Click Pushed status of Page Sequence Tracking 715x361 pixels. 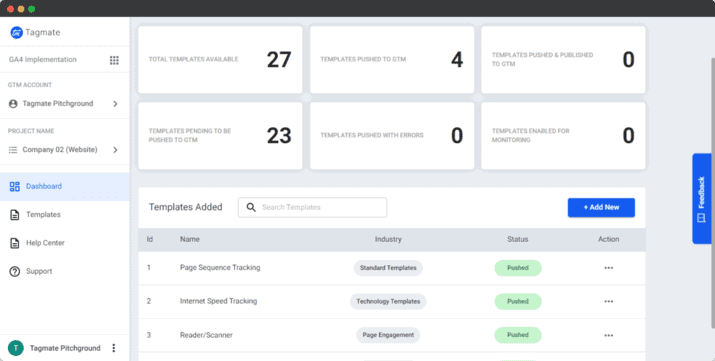pos(518,268)
